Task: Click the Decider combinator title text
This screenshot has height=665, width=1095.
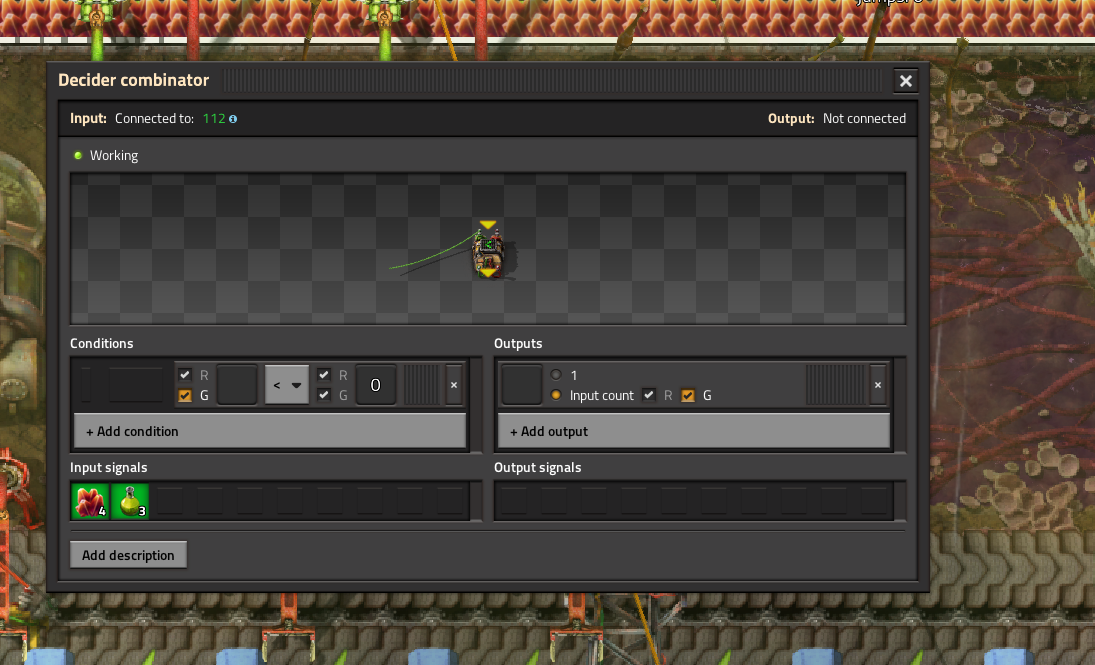Action: pos(133,80)
